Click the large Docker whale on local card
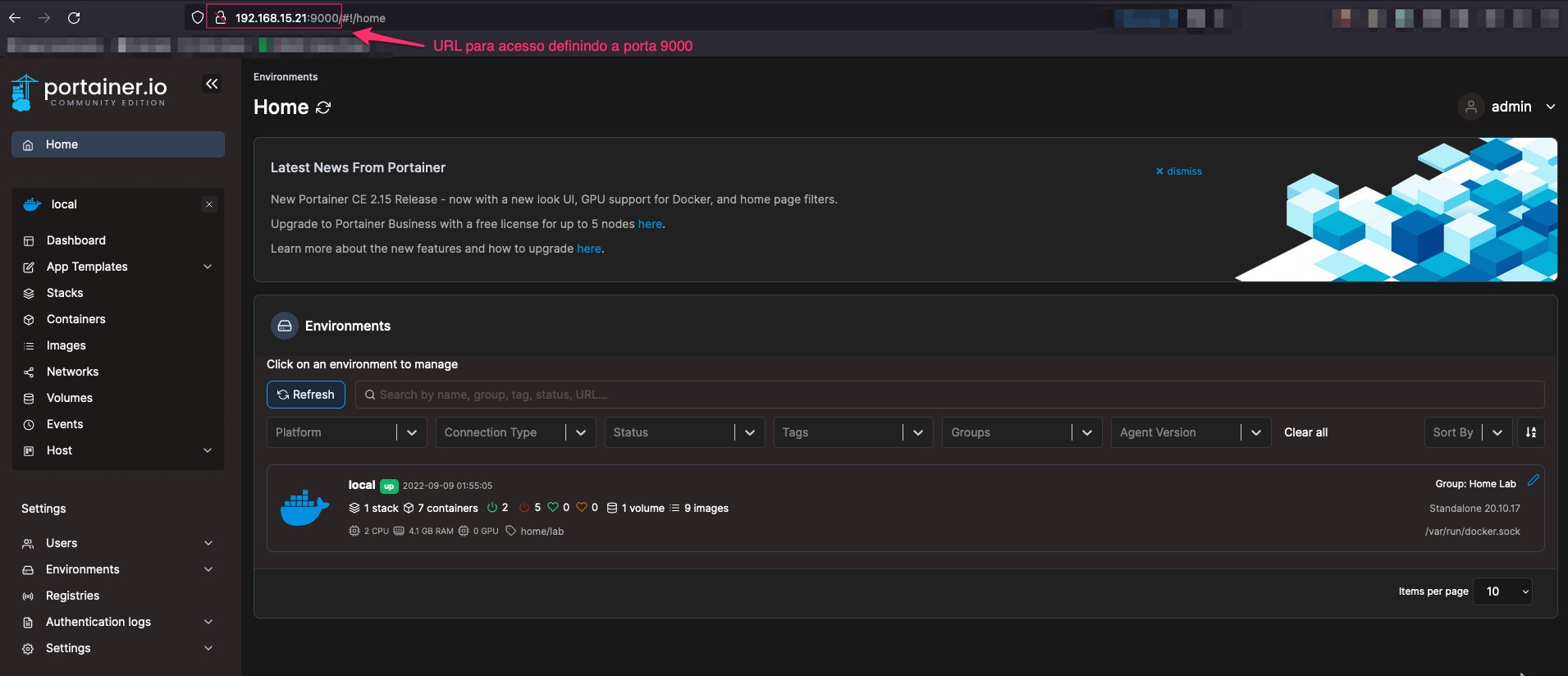This screenshot has width=1568, height=676. 304,509
